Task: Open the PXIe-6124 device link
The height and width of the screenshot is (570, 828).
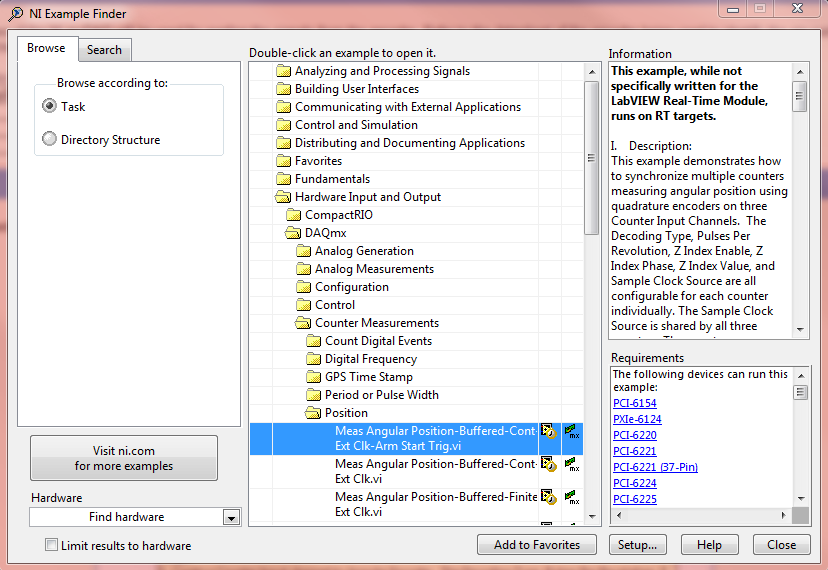Action: pyautogui.click(x=637, y=419)
